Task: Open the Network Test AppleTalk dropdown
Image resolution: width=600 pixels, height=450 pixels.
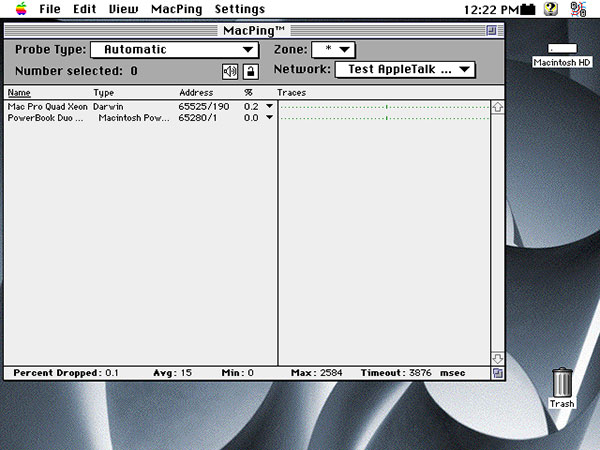Action: [x=404, y=70]
